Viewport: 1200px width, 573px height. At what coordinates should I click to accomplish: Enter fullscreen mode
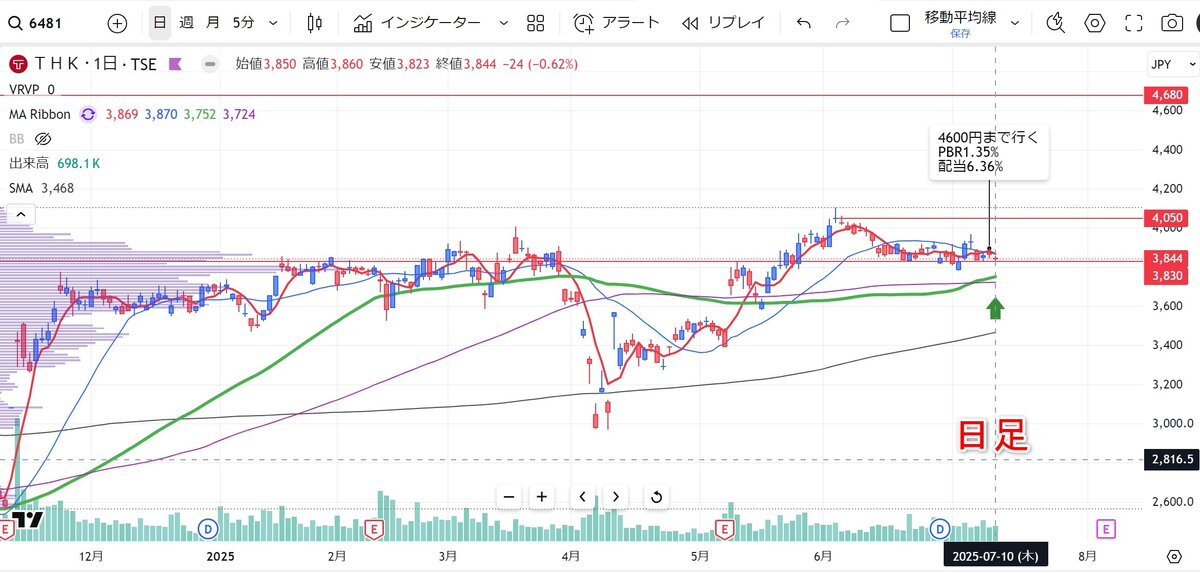(1133, 23)
